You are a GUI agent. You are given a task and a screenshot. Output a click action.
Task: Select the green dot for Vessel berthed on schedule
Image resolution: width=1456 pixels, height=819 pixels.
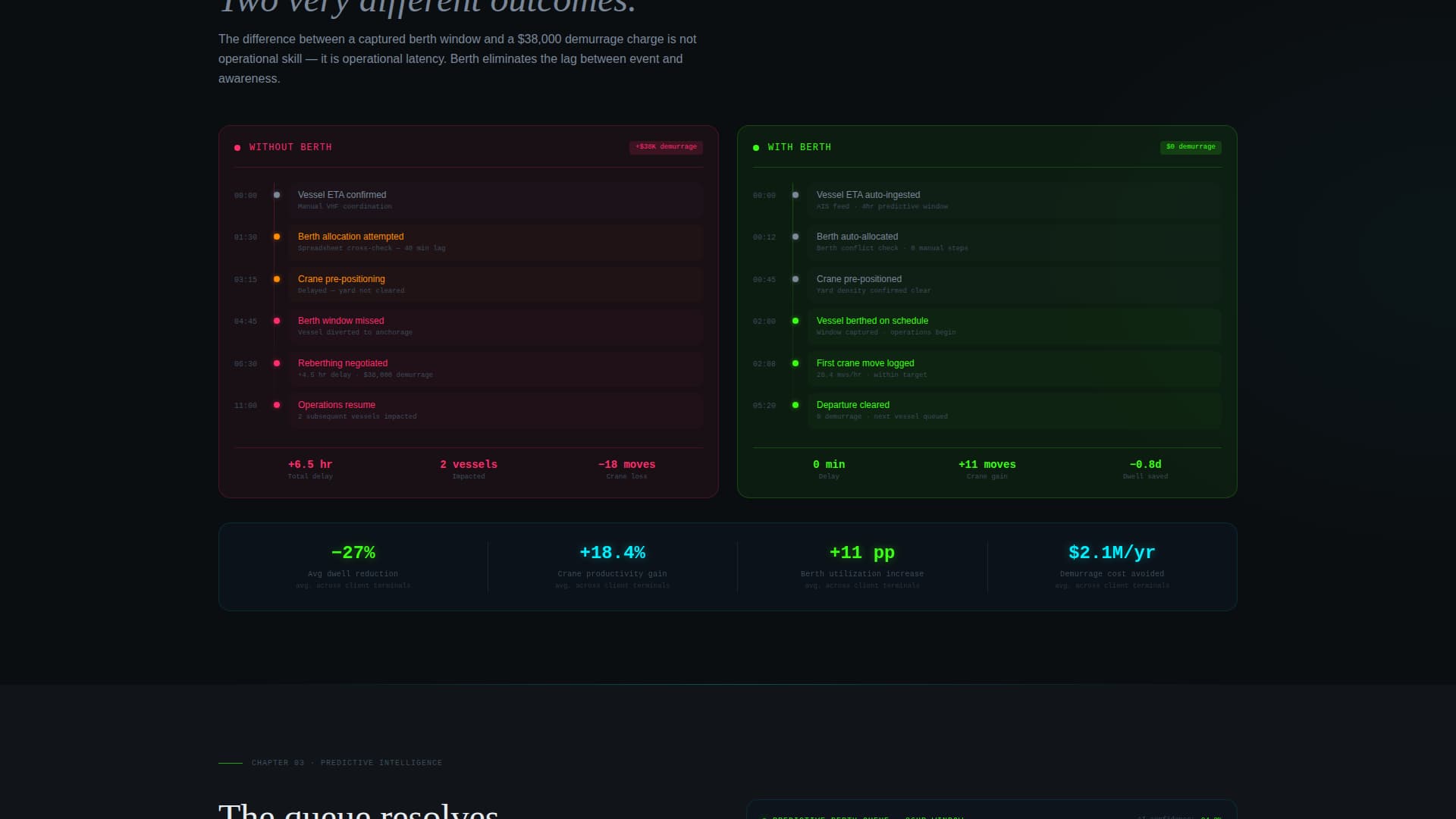pos(795,321)
